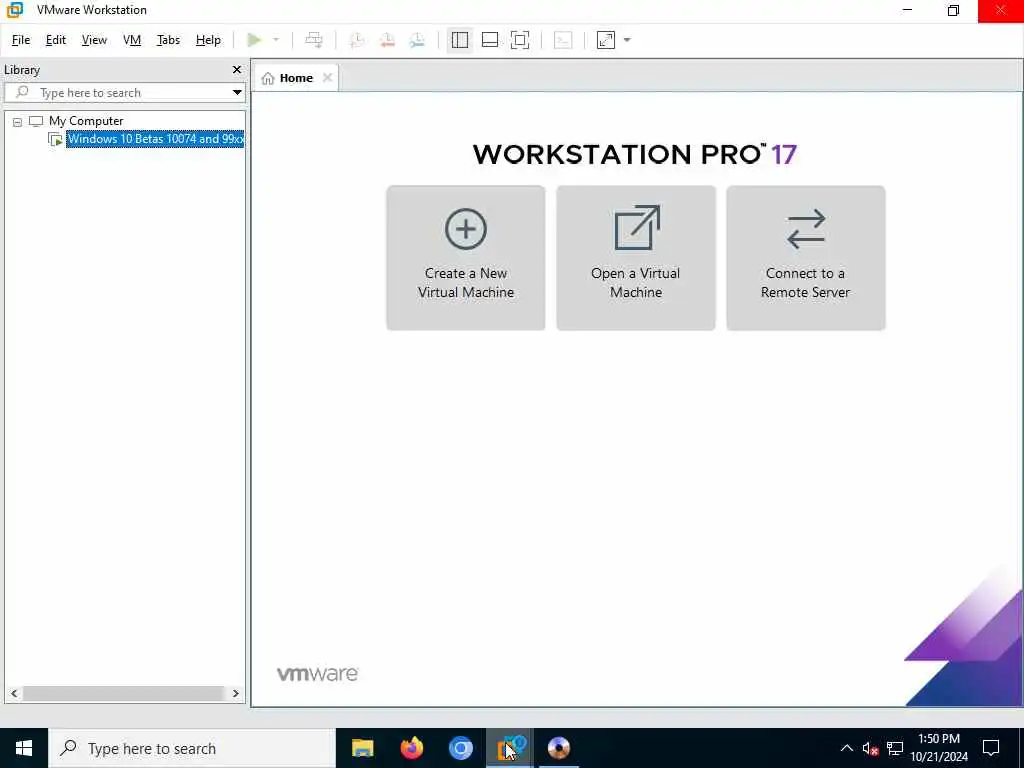Screen dimensions: 1024x768
Task: Select Windows 10 Betas 10074 VM entry
Action: click(155, 138)
